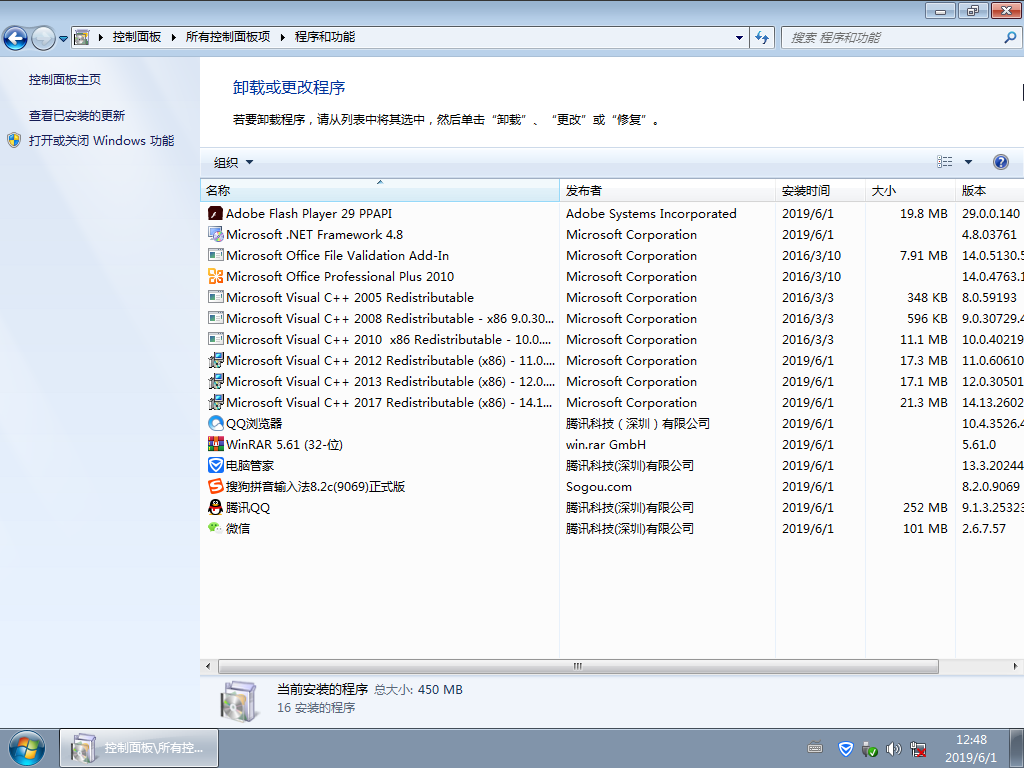Click the change view icon
The height and width of the screenshot is (768, 1024).
[944, 162]
